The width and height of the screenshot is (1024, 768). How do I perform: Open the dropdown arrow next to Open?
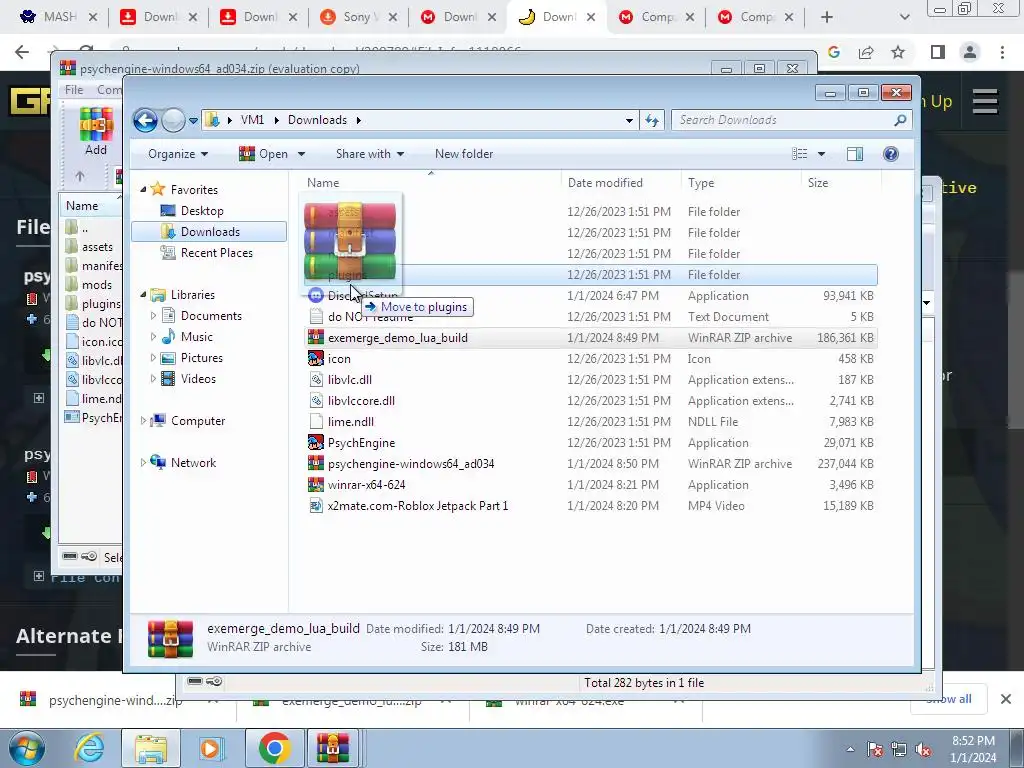click(x=301, y=154)
